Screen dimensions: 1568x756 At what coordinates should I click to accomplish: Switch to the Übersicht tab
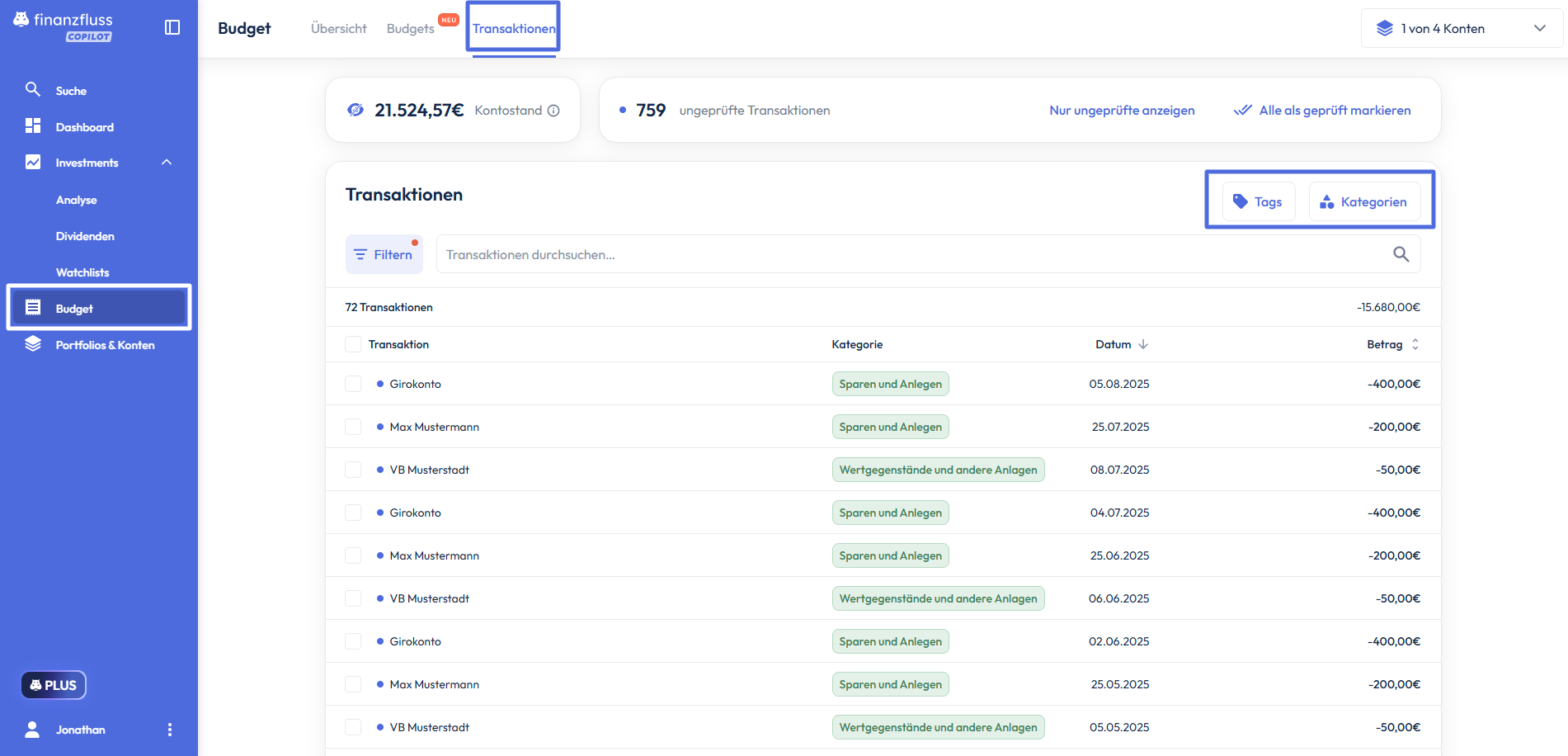point(338,28)
